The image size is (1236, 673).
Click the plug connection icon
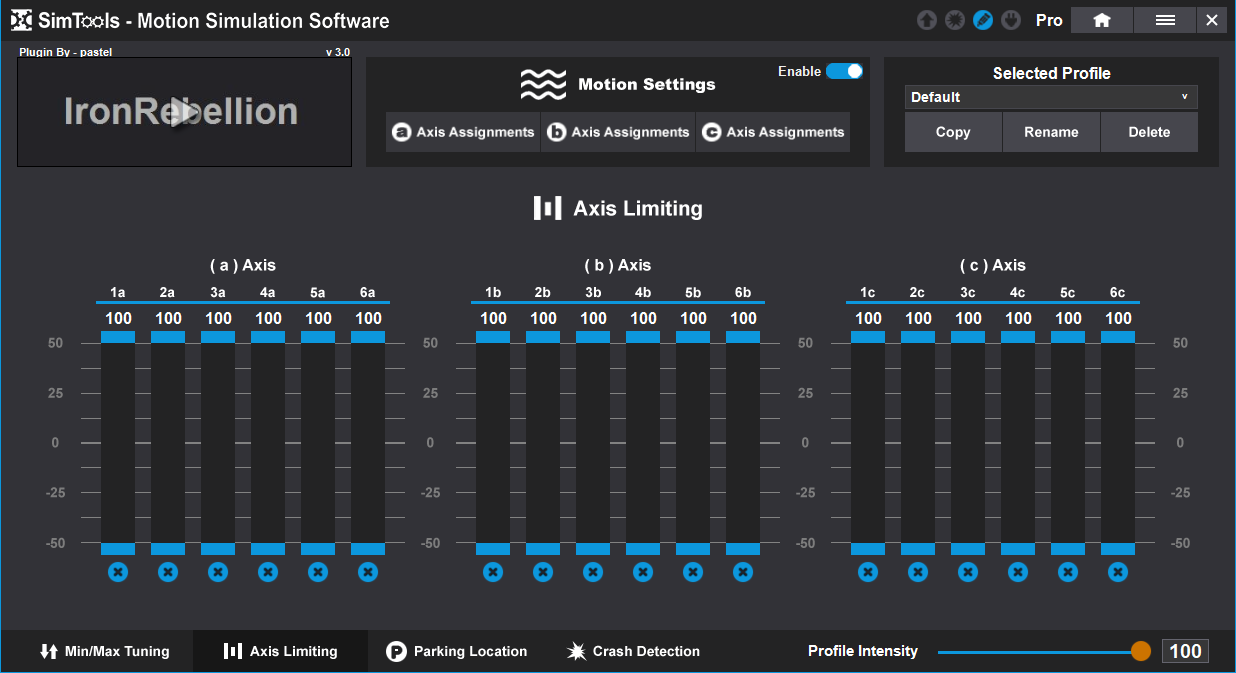click(x=1011, y=20)
